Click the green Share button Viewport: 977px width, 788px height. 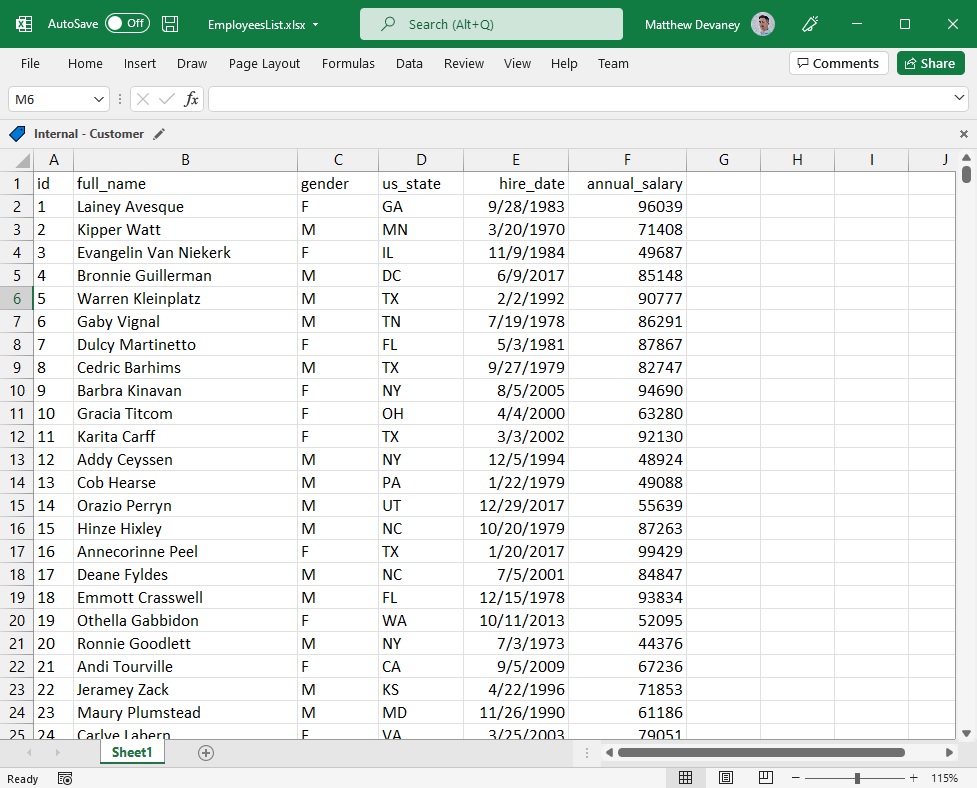point(930,64)
